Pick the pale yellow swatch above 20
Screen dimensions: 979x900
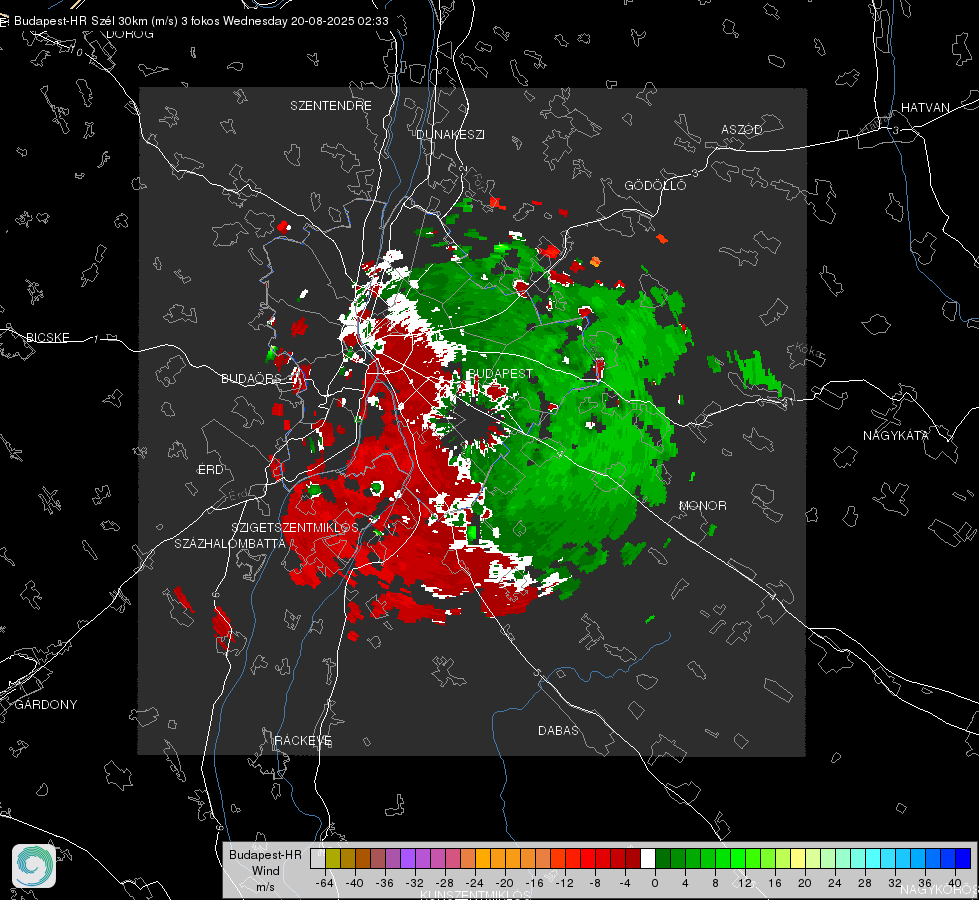pyautogui.click(x=798, y=859)
